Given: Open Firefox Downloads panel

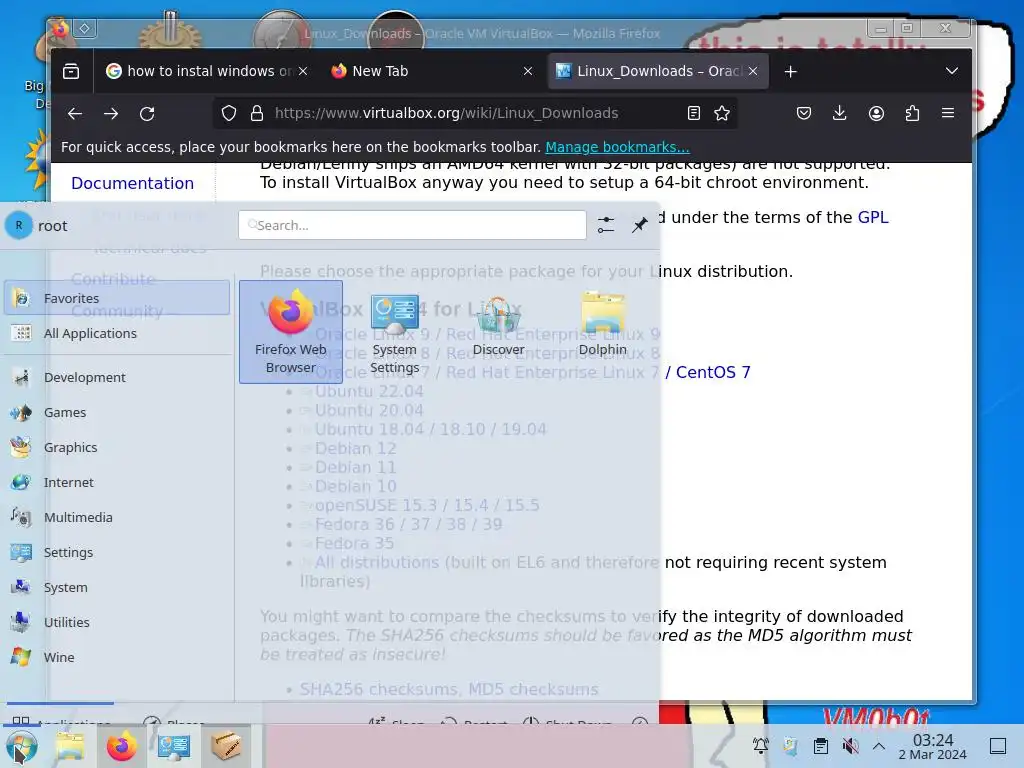Looking at the screenshot, I should pos(840,114).
